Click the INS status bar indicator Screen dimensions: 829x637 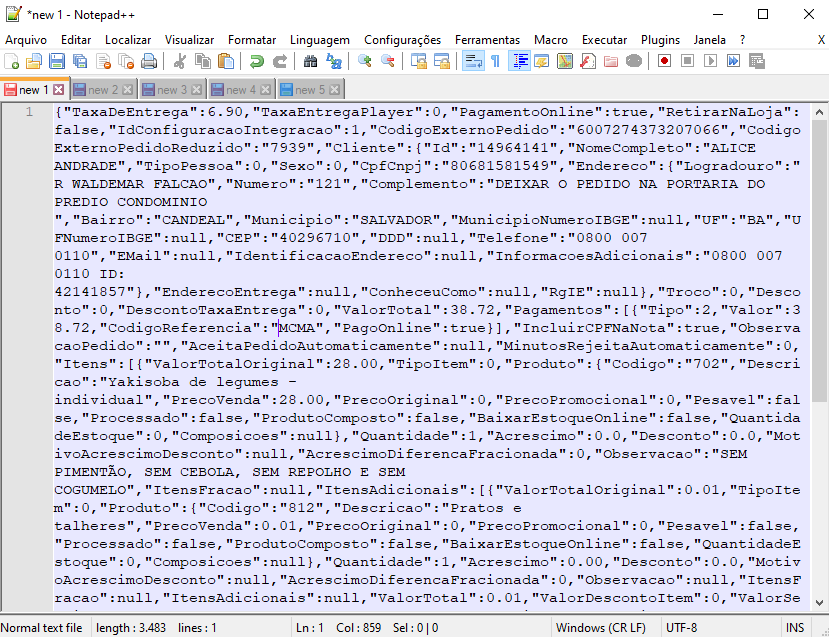tap(795, 627)
